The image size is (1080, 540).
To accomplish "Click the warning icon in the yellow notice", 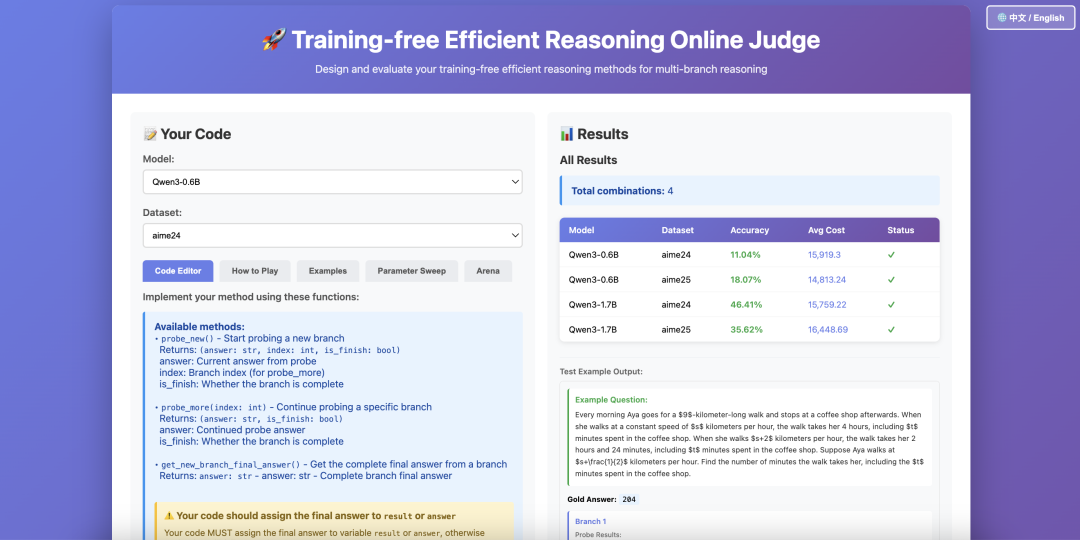I will [x=169, y=515].
